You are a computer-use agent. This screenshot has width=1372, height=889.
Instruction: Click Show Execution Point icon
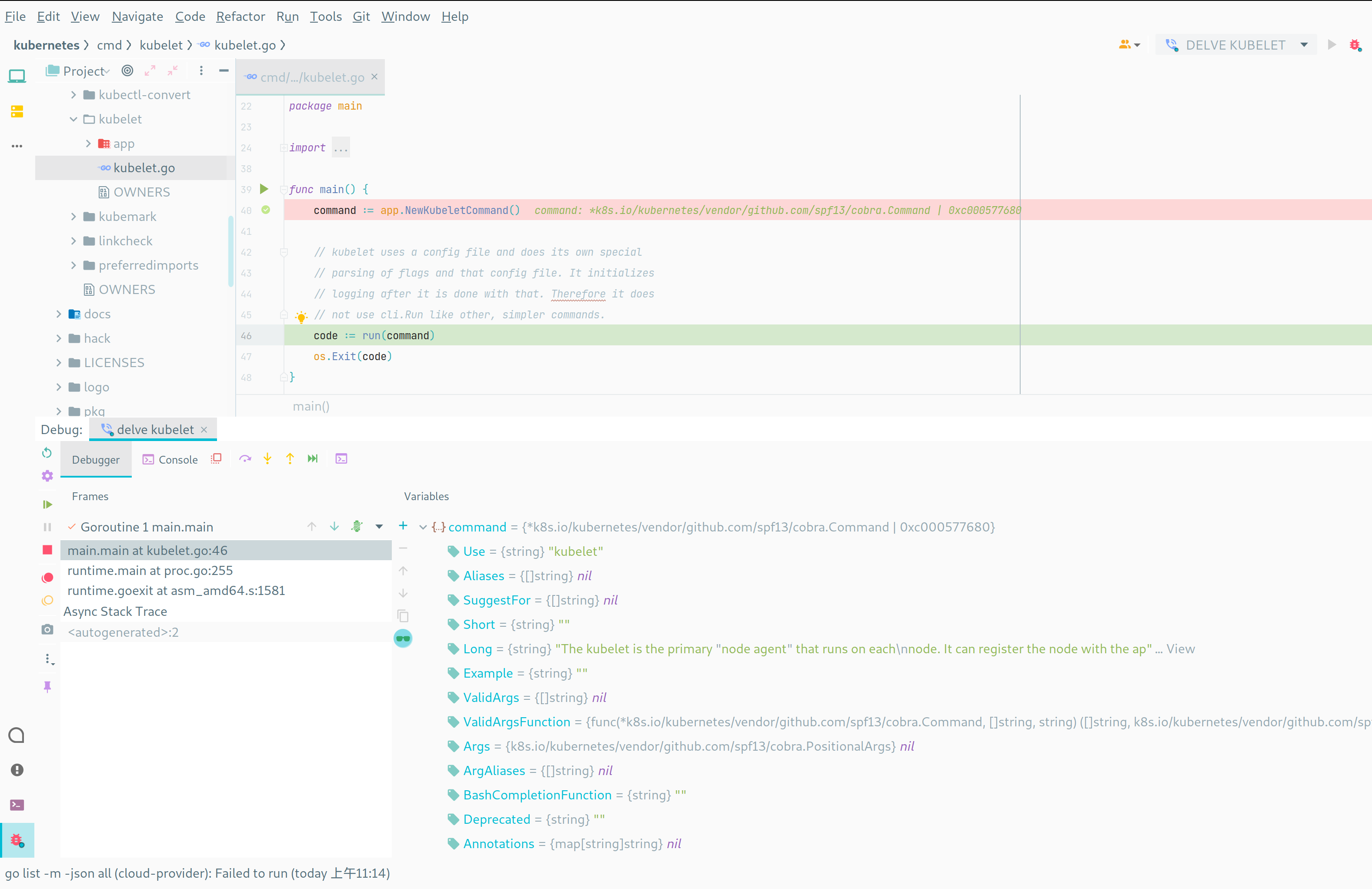point(217,458)
